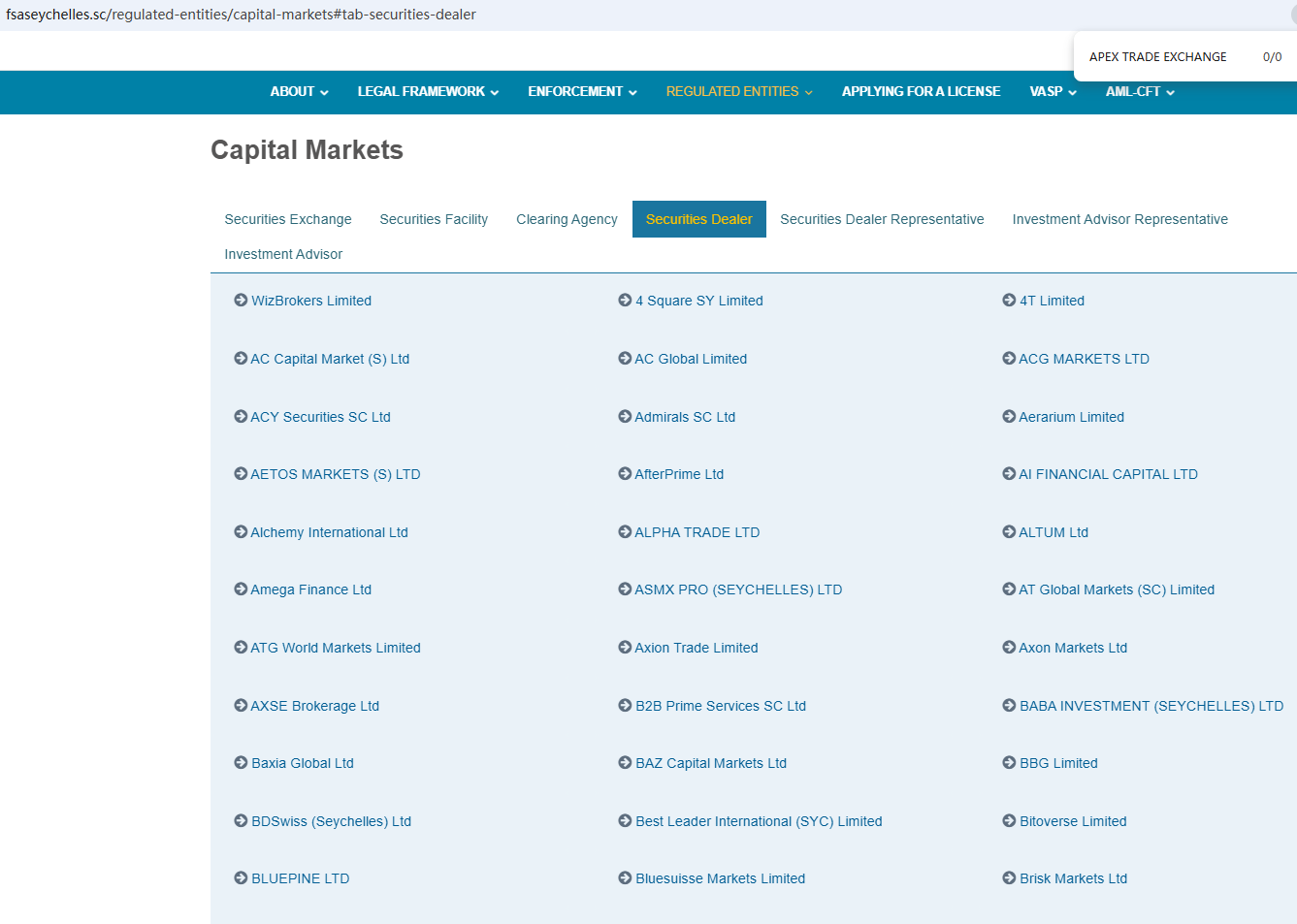This screenshot has height=924, width=1297.
Task: Click arrow icon beside ALTUM Ltd
Action: (x=1009, y=532)
